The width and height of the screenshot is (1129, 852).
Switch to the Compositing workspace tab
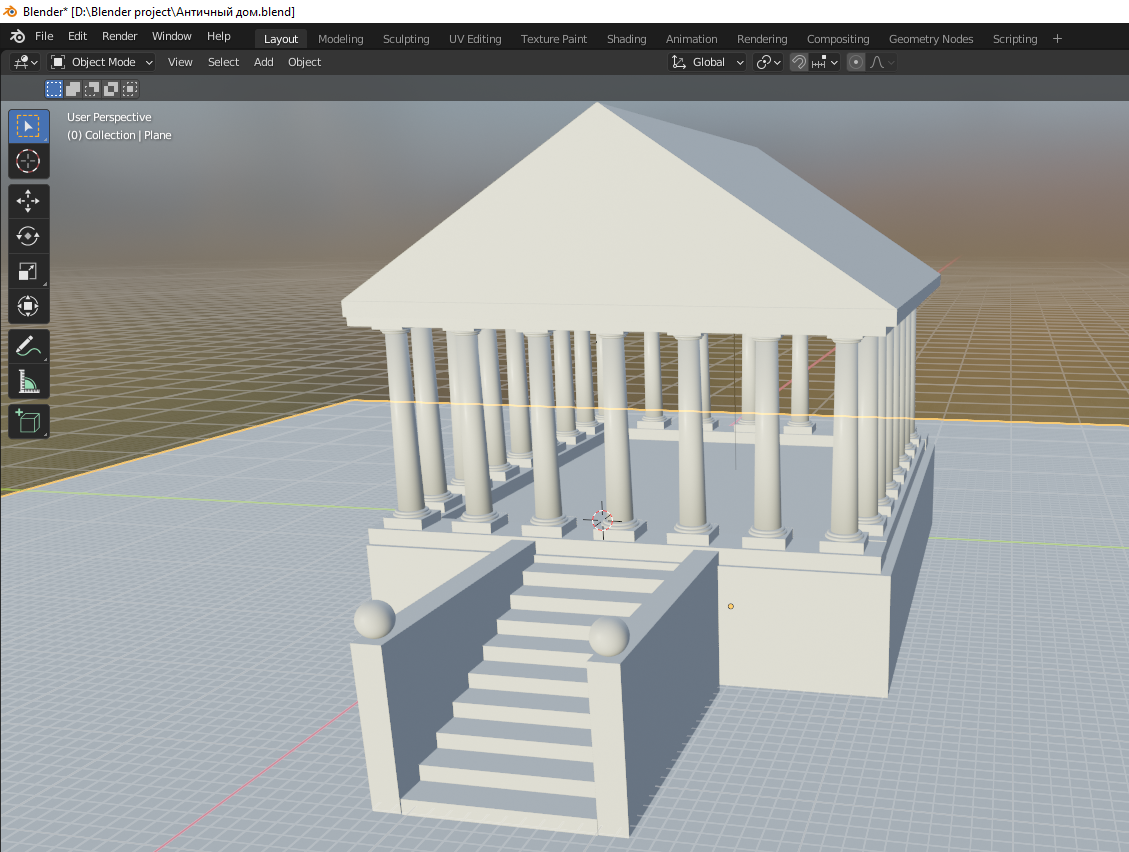tap(838, 39)
